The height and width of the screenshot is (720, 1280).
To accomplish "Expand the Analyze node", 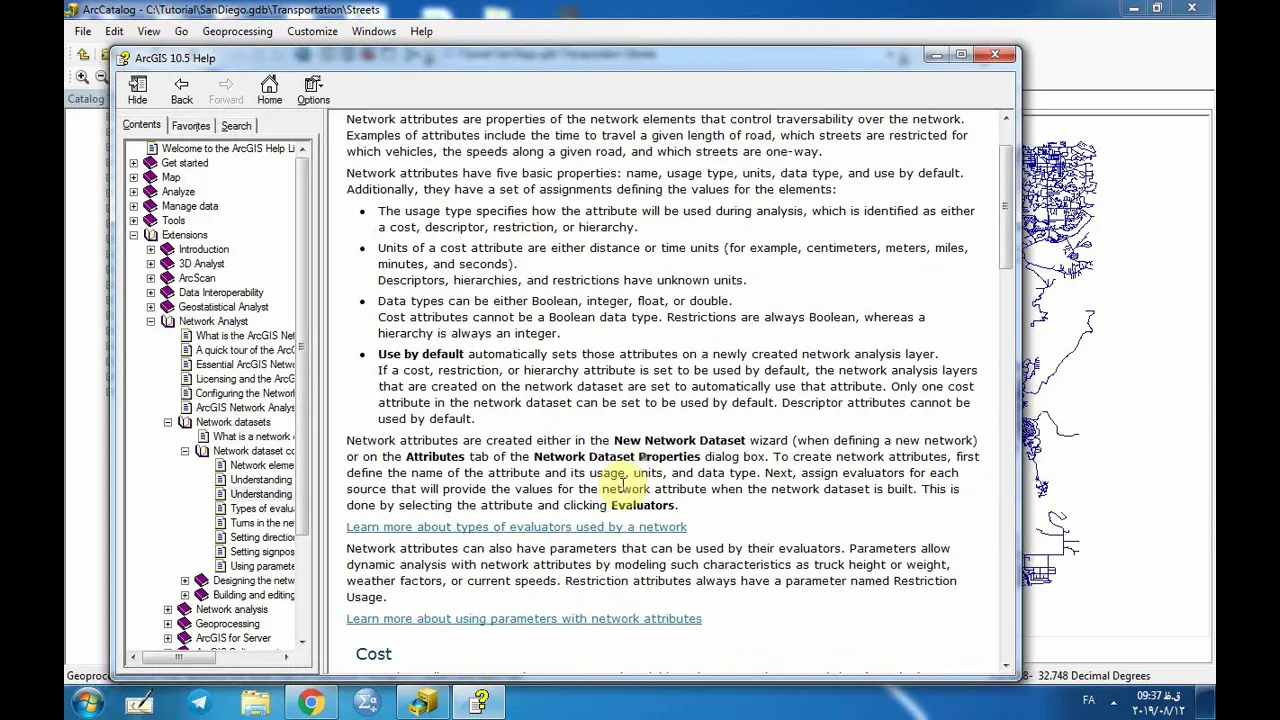I will [134, 192].
